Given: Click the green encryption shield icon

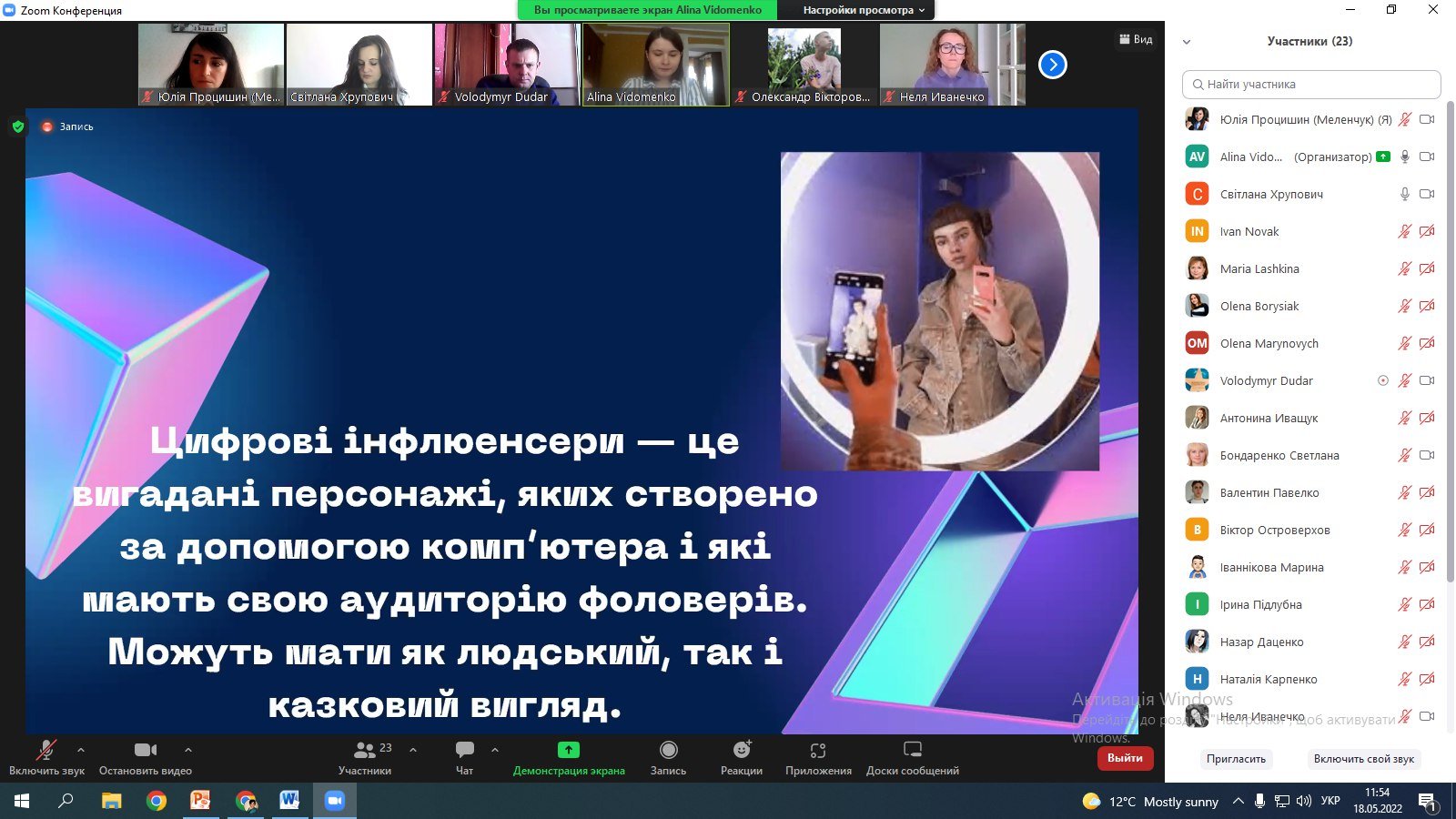Looking at the screenshot, I should coord(18,126).
